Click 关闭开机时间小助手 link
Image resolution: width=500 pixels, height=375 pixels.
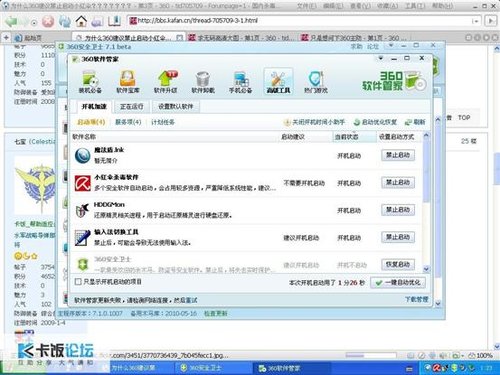click(x=314, y=122)
